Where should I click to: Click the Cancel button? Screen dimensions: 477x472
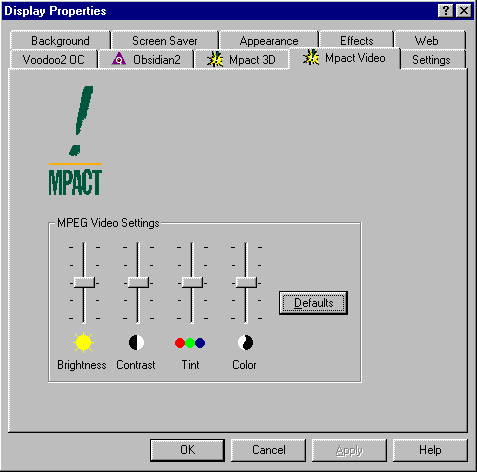click(268, 450)
